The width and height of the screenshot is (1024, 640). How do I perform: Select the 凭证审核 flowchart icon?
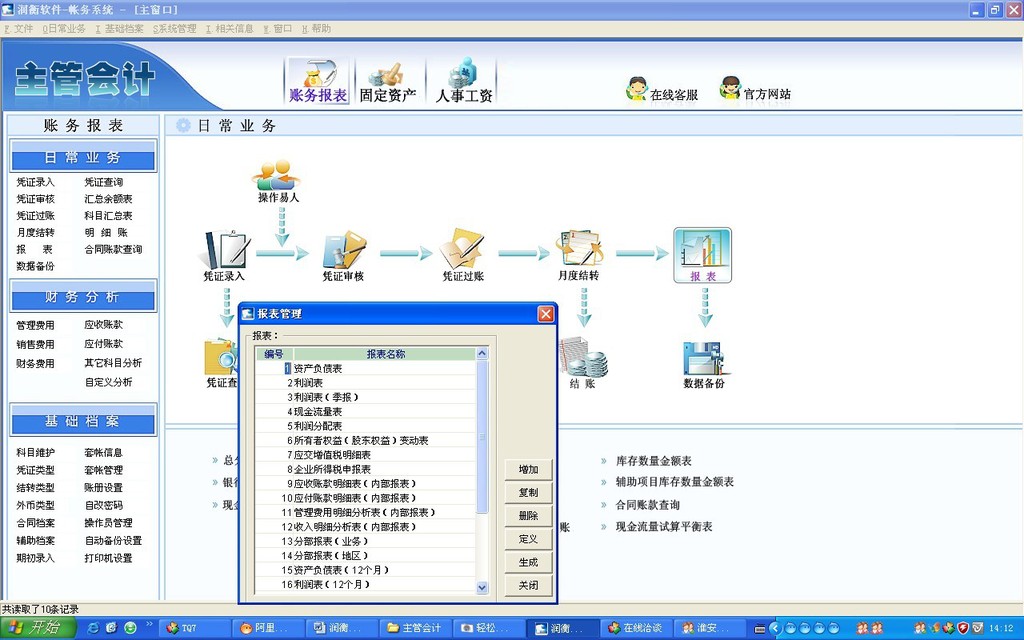[x=344, y=250]
